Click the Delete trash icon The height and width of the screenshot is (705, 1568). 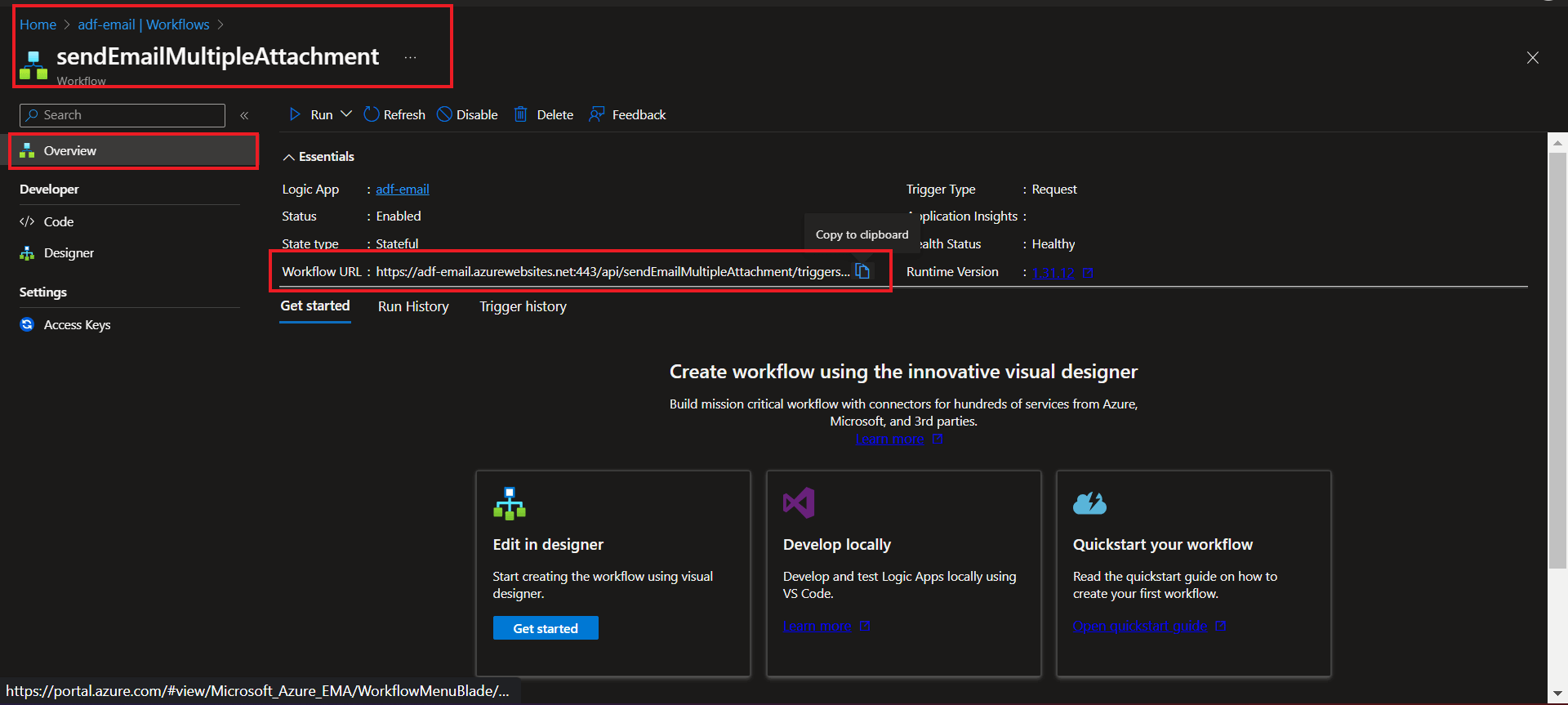[x=520, y=114]
